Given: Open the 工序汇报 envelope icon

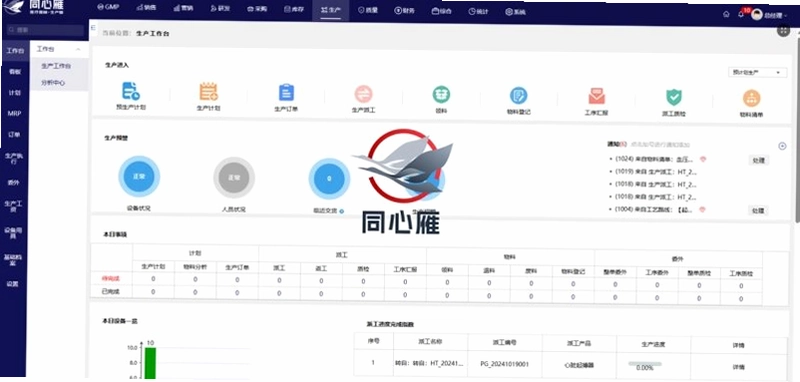Looking at the screenshot, I should pyautogui.click(x=596, y=96).
